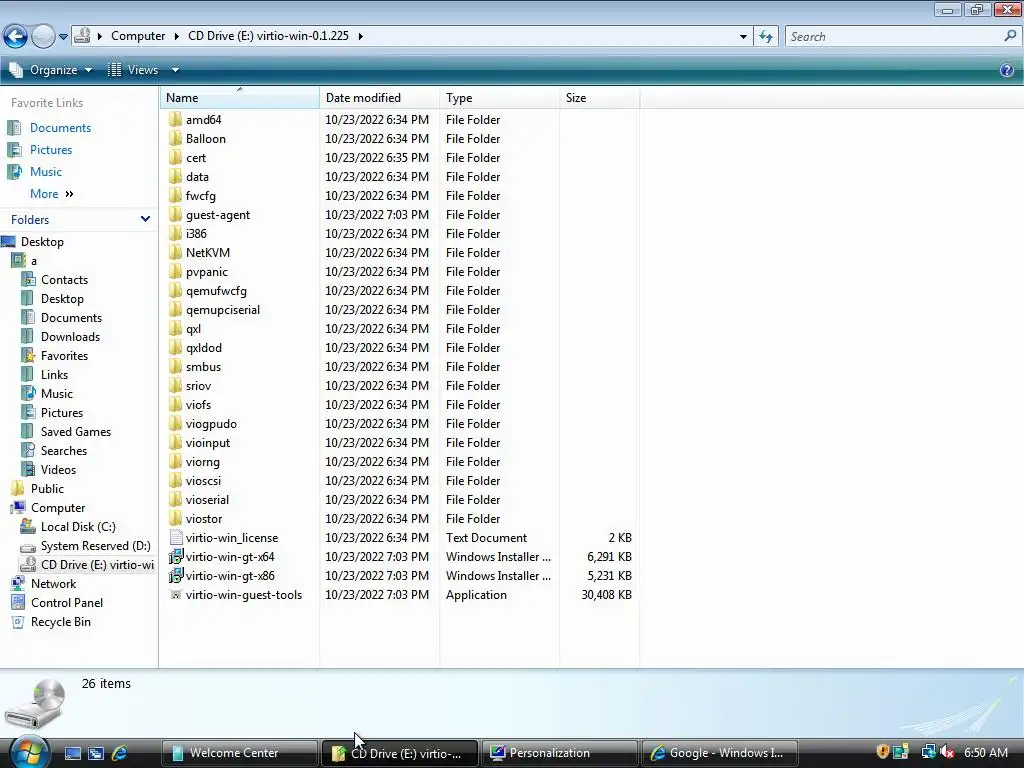Sort by Name column header
The height and width of the screenshot is (768, 1024).
[x=239, y=98]
